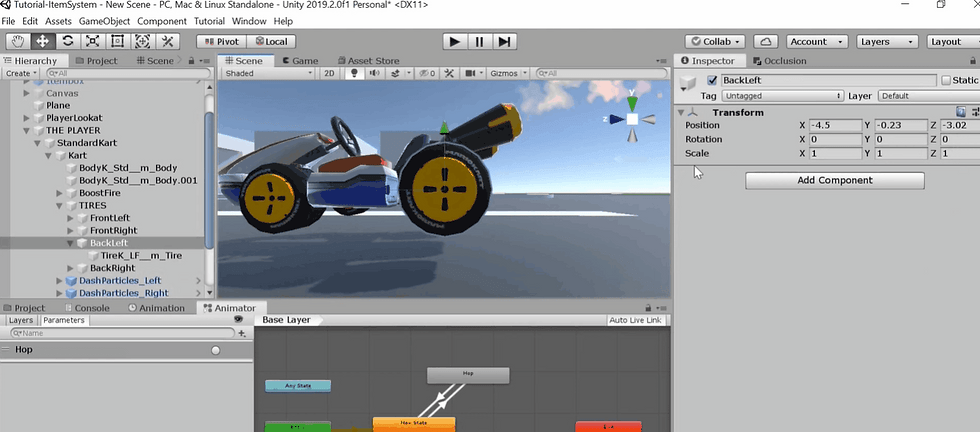Select the Any State node
Image resolution: width=980 pixels, height=432 pixels.
298,386
